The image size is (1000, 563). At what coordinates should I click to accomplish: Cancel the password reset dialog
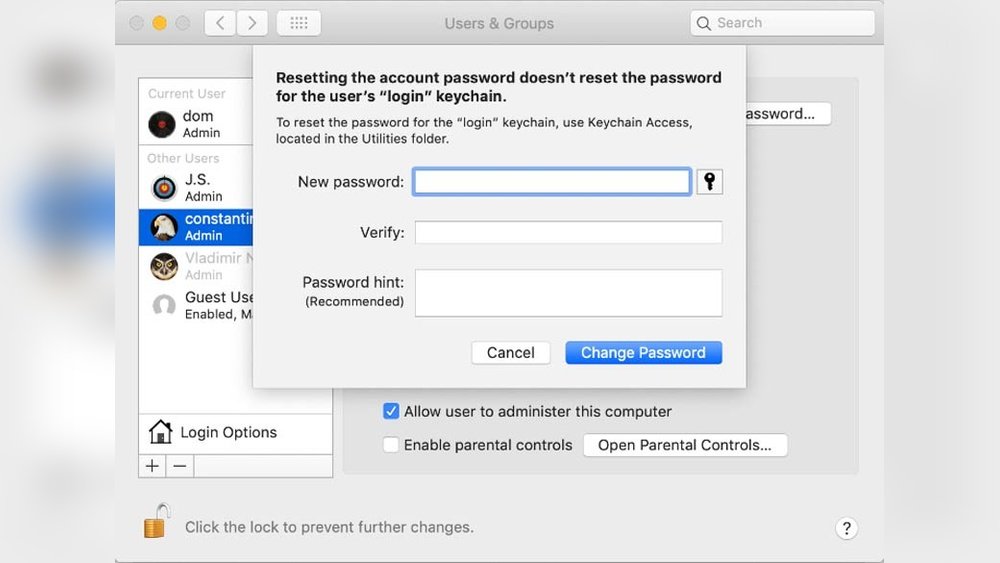510,352
